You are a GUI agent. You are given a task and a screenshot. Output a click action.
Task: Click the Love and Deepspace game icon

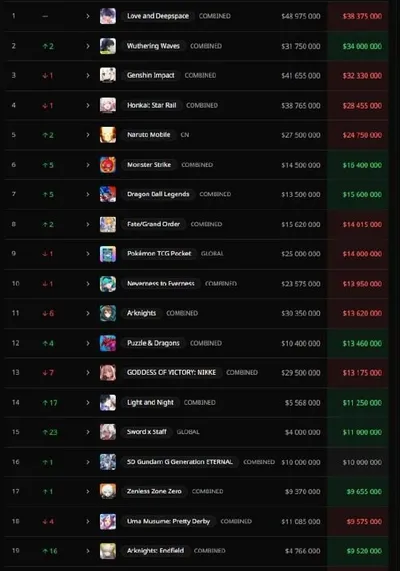[108, 16]
